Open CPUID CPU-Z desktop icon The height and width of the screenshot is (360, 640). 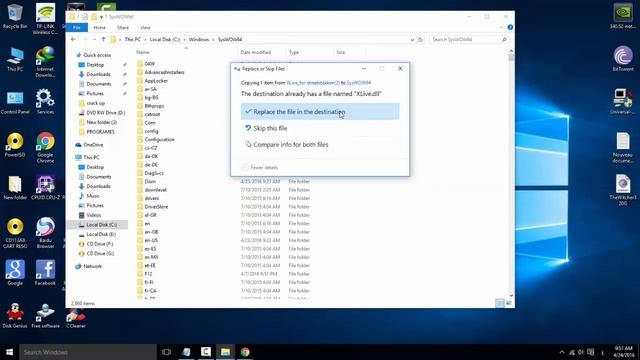pos(45,188)
